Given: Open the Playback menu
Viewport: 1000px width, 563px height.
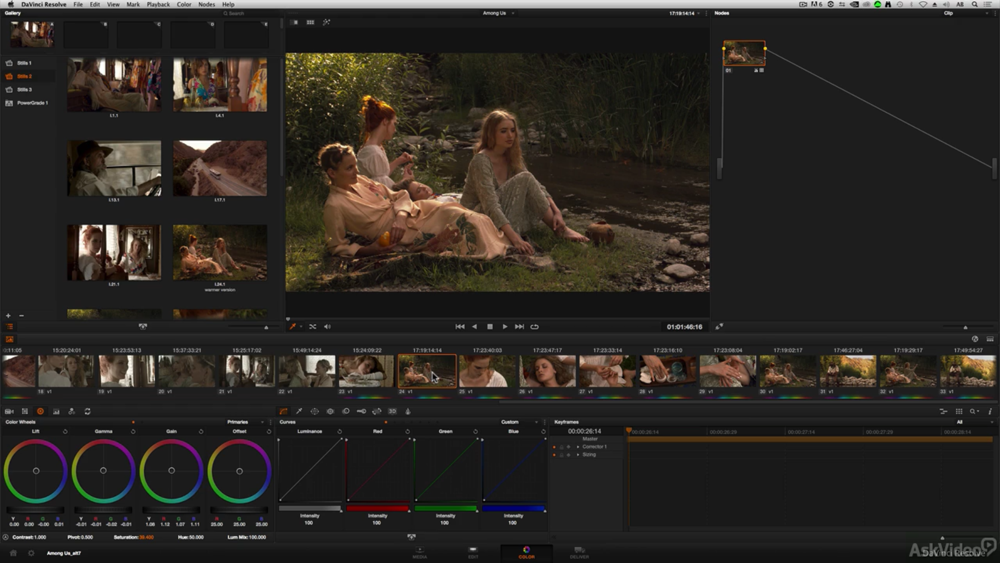Looking at the screenshot, I should point(158,4).
